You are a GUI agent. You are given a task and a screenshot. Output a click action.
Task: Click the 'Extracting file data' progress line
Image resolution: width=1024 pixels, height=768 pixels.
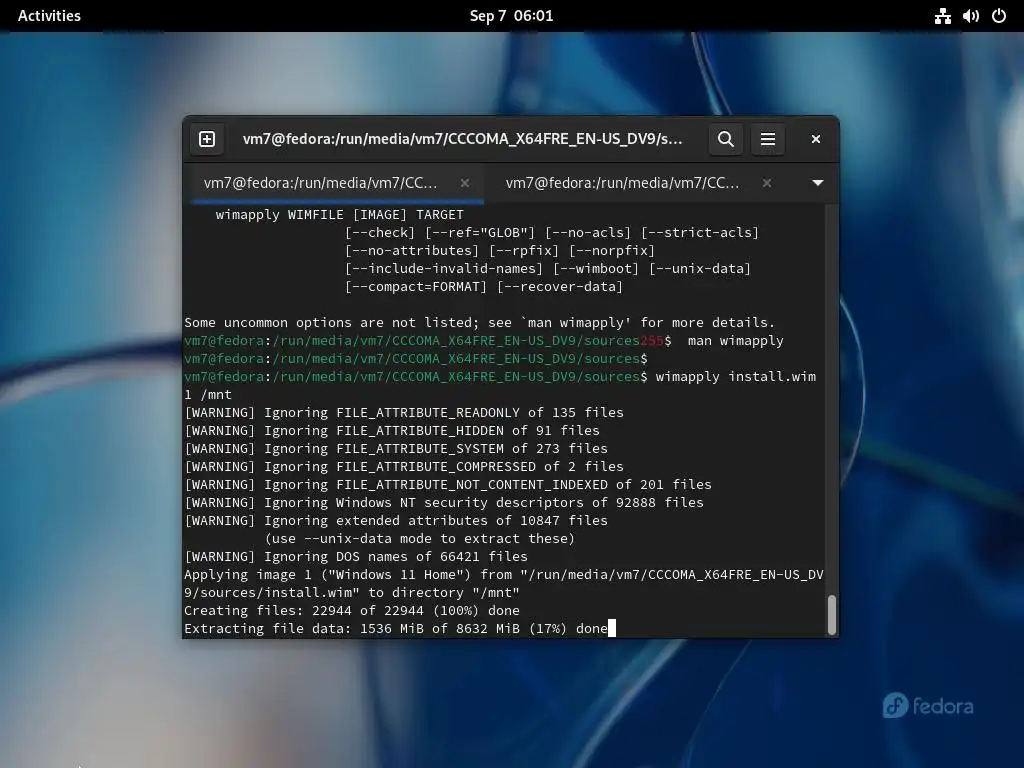pyautogui.click(x=396, y=629)
